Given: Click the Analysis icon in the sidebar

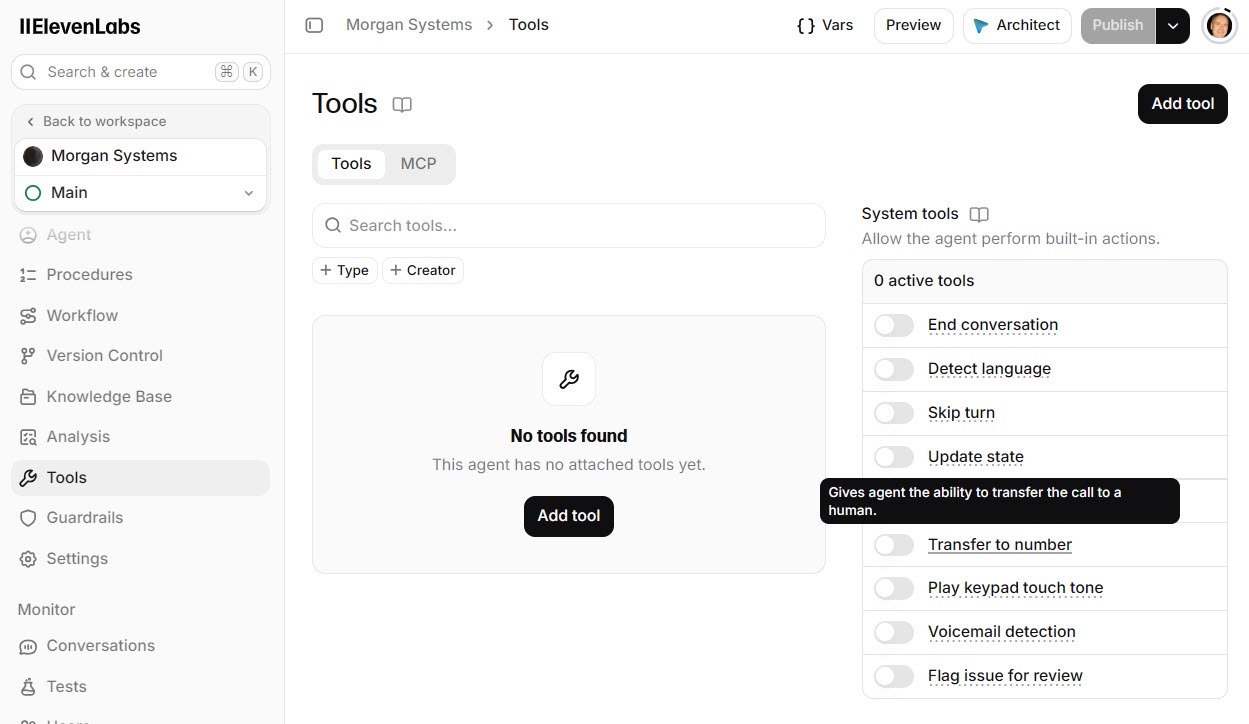Looking at the screenshot, I should (x=28, y=437).
